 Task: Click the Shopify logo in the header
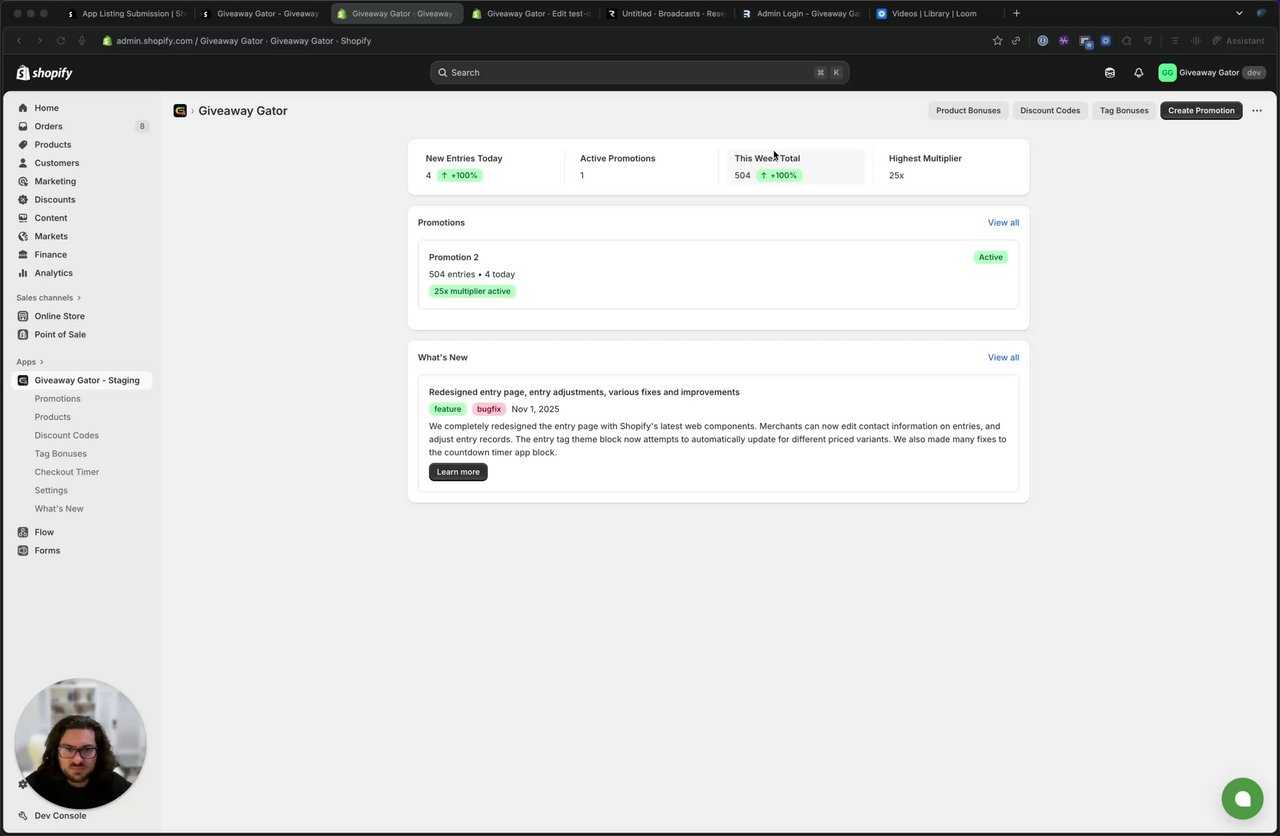(44, 73)
